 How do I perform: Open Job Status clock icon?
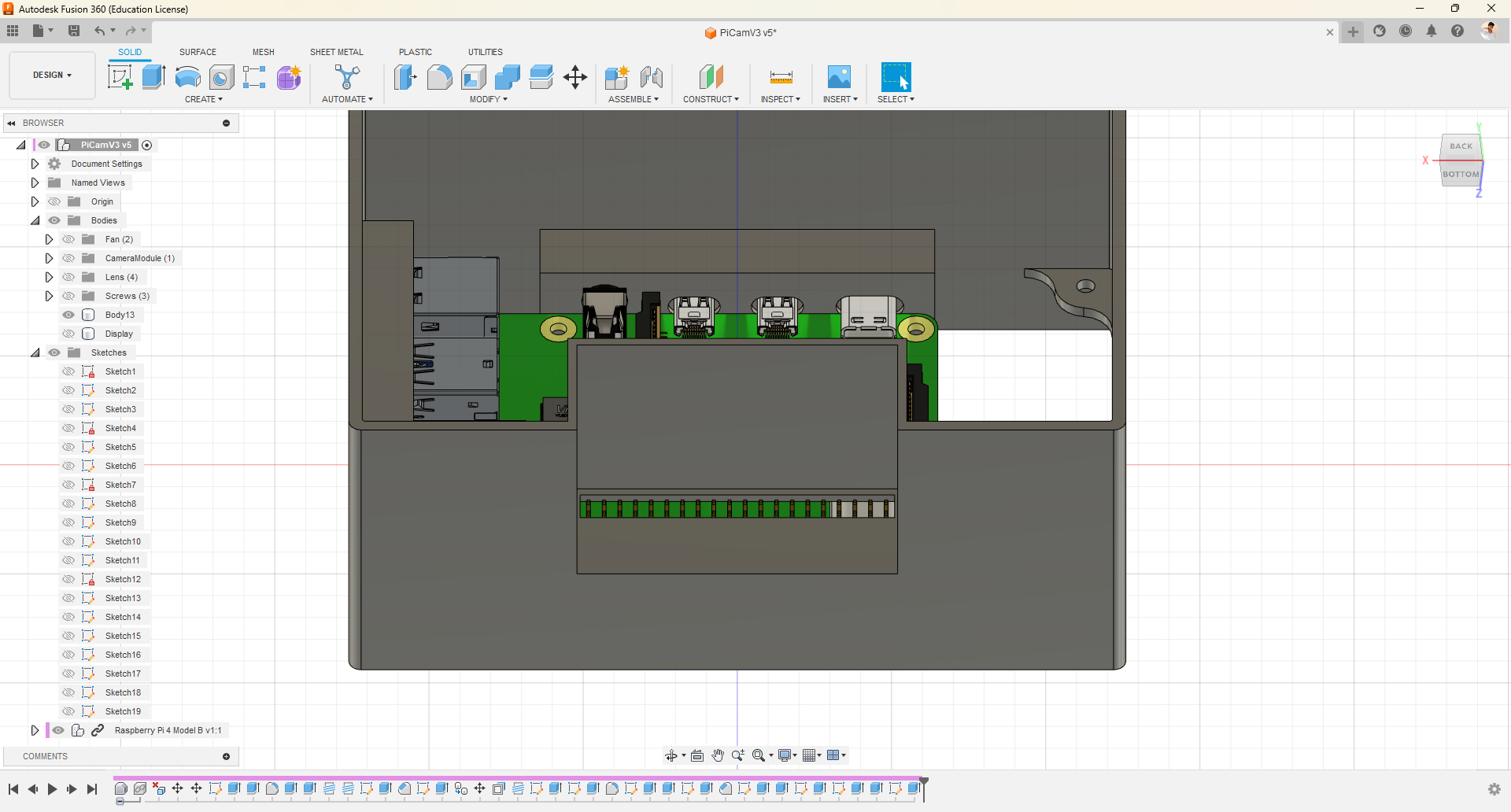click(1406, 31)
